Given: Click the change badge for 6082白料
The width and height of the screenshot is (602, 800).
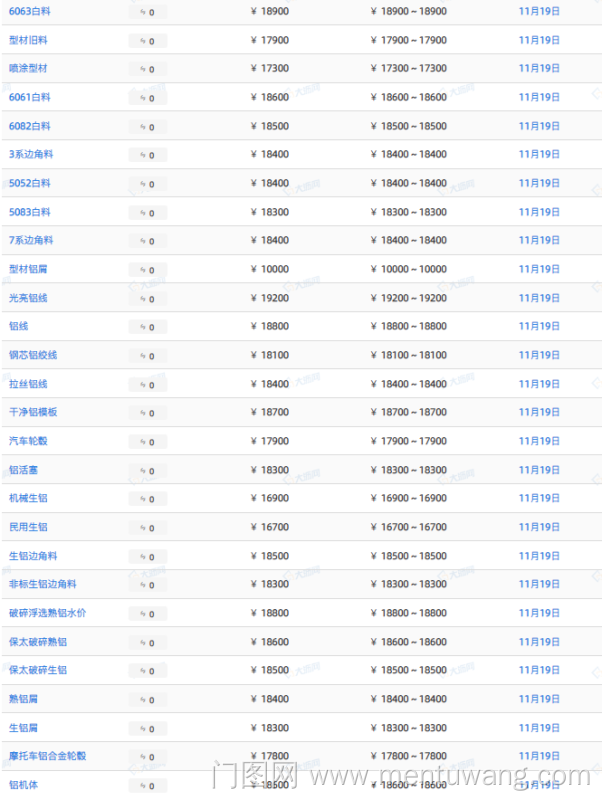Looking at the screenshot, I should click(x=148, y=127).
